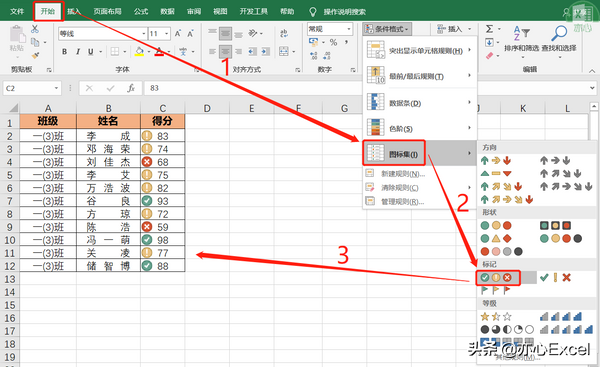Click the percent style button
600x367 pixels.
point(333,42)
